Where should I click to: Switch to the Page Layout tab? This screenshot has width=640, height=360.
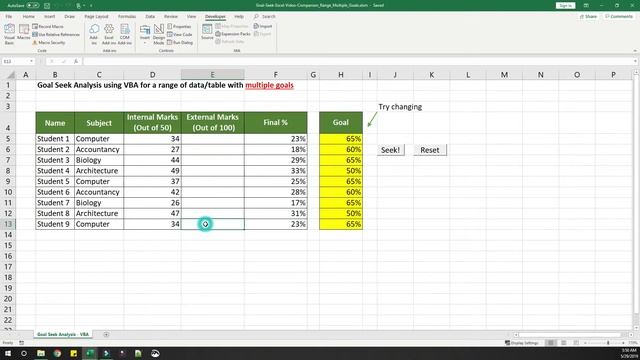96,16
